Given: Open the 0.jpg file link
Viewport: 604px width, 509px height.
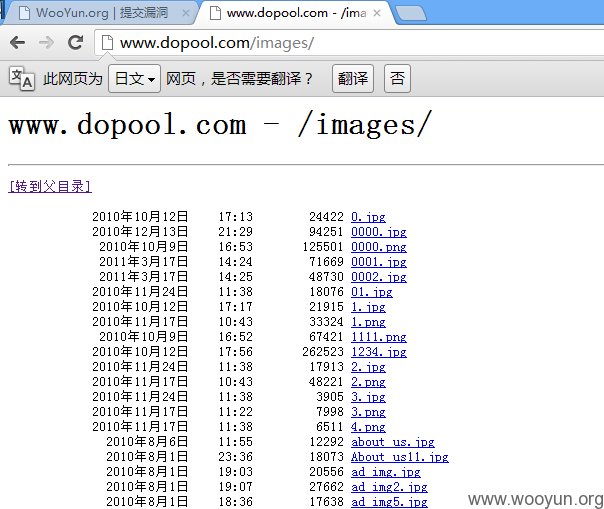Looking at the screenshot, I should pyautogui.click(x=368, y=217).
